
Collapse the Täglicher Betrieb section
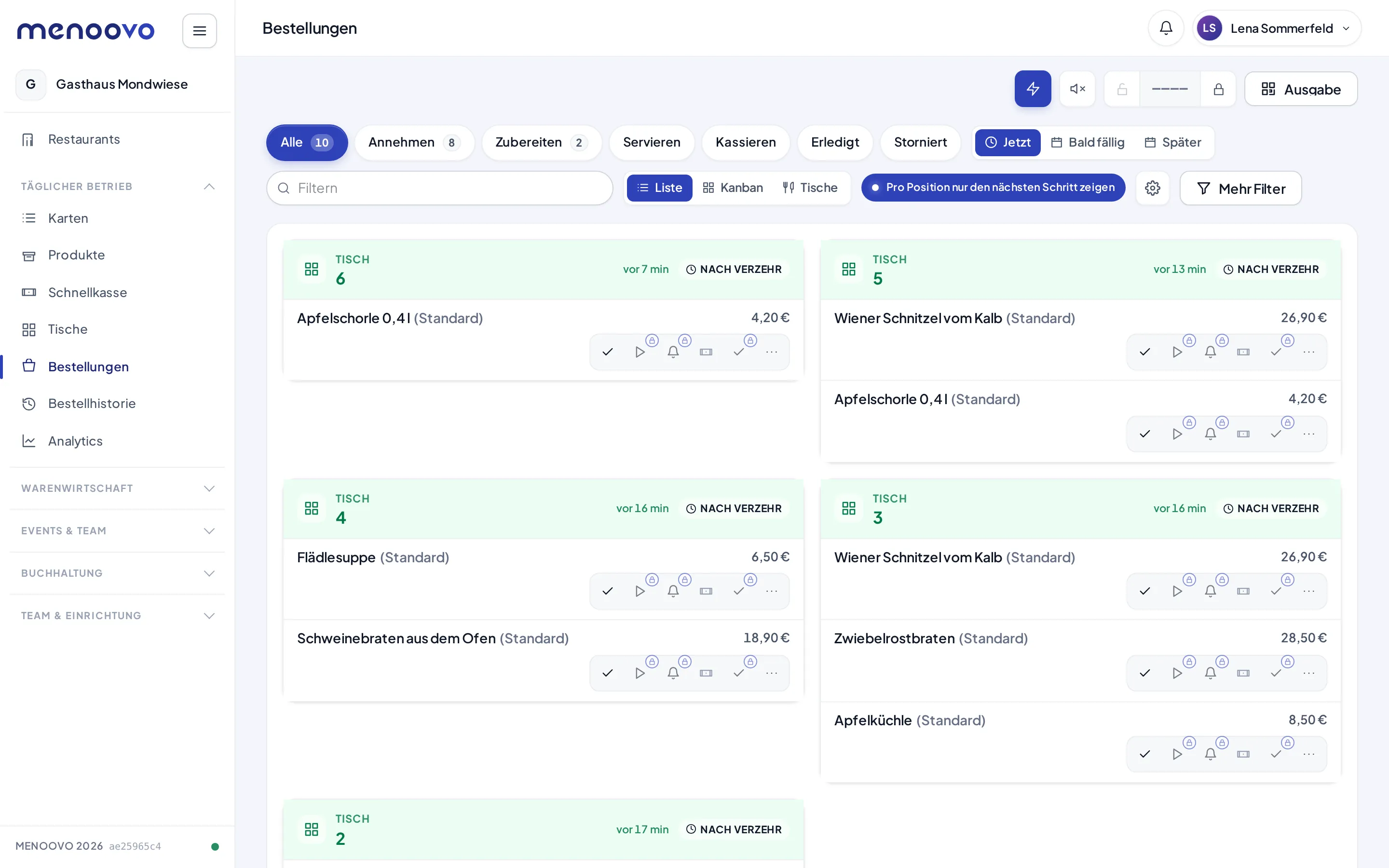[x=118, y=187]
